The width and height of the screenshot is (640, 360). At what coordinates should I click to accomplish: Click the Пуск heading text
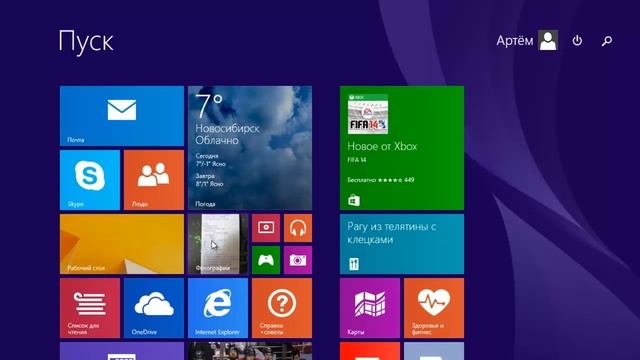pos(86,42)
